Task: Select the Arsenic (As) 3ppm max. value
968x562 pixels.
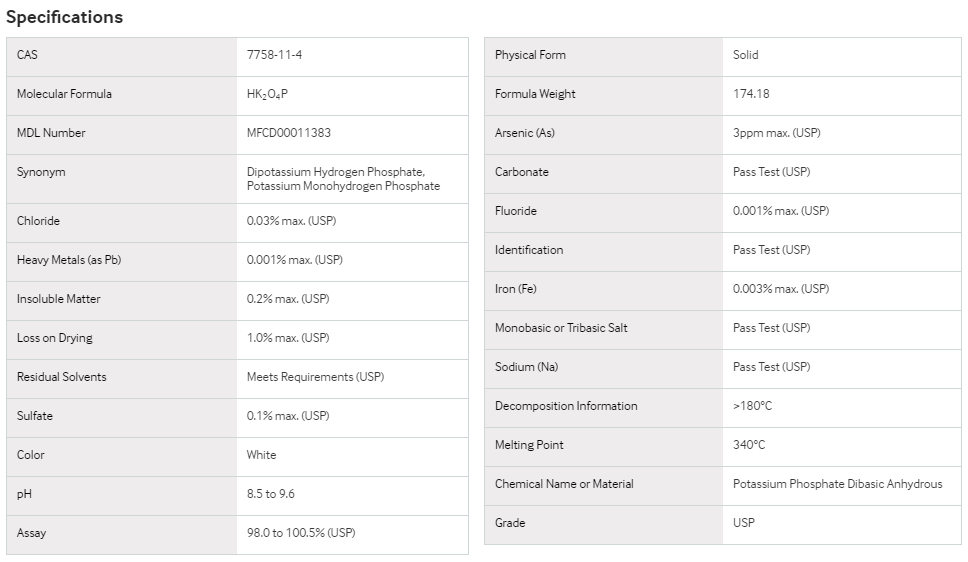Action: point(777,133)
